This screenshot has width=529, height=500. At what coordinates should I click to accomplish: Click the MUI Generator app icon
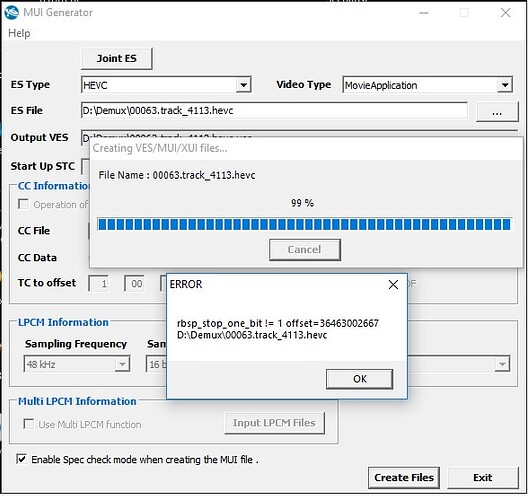(11, 12)
